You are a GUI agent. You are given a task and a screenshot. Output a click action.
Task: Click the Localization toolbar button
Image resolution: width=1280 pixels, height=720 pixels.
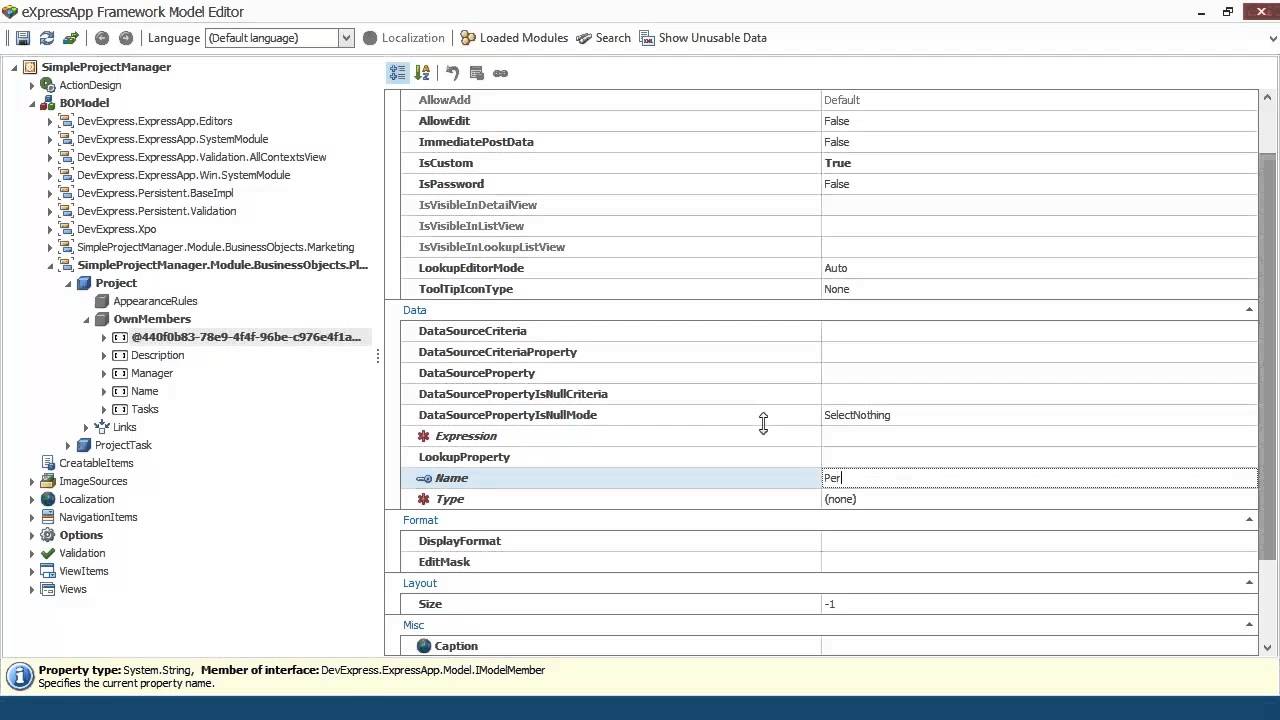click(404, 38)
